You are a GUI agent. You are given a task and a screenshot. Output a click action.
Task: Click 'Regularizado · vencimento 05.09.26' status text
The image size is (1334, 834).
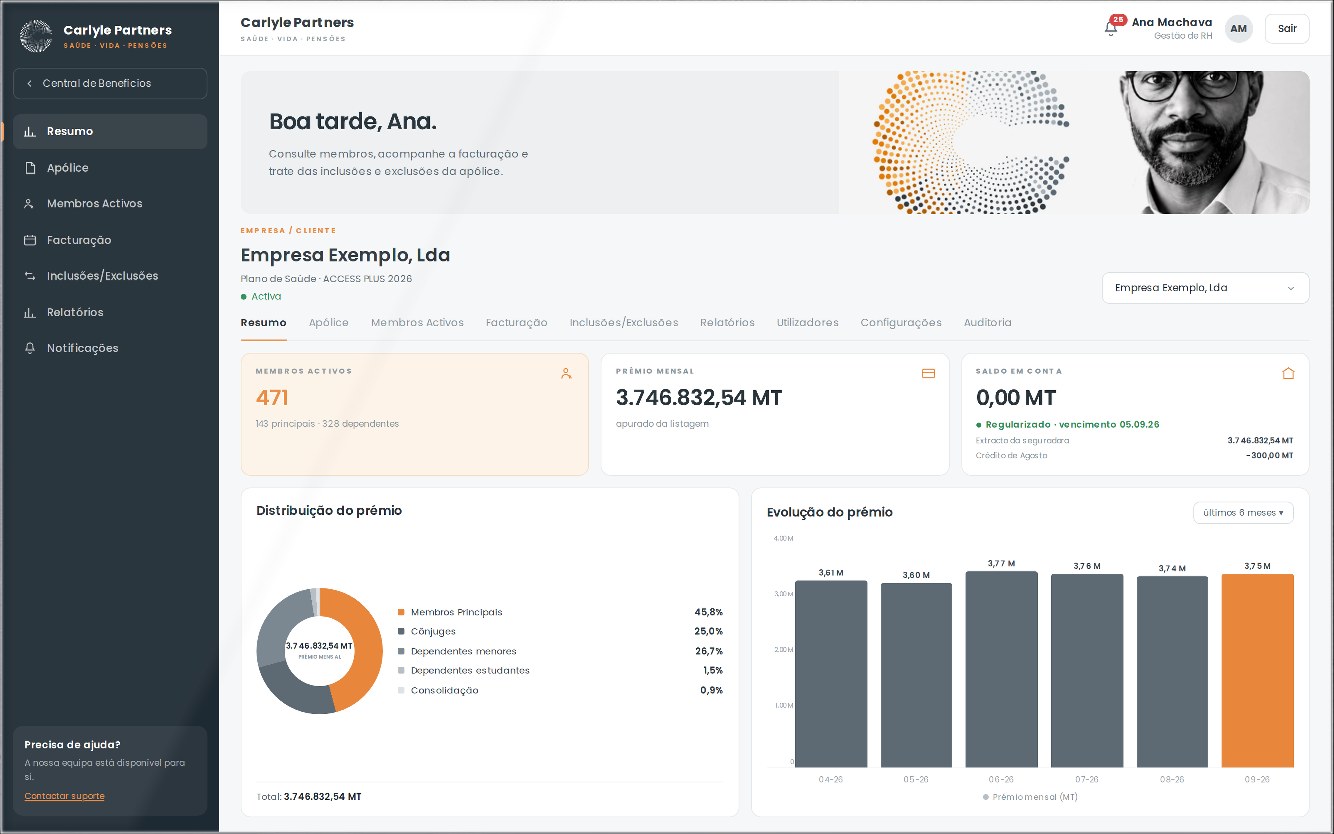pos(1072,425)
